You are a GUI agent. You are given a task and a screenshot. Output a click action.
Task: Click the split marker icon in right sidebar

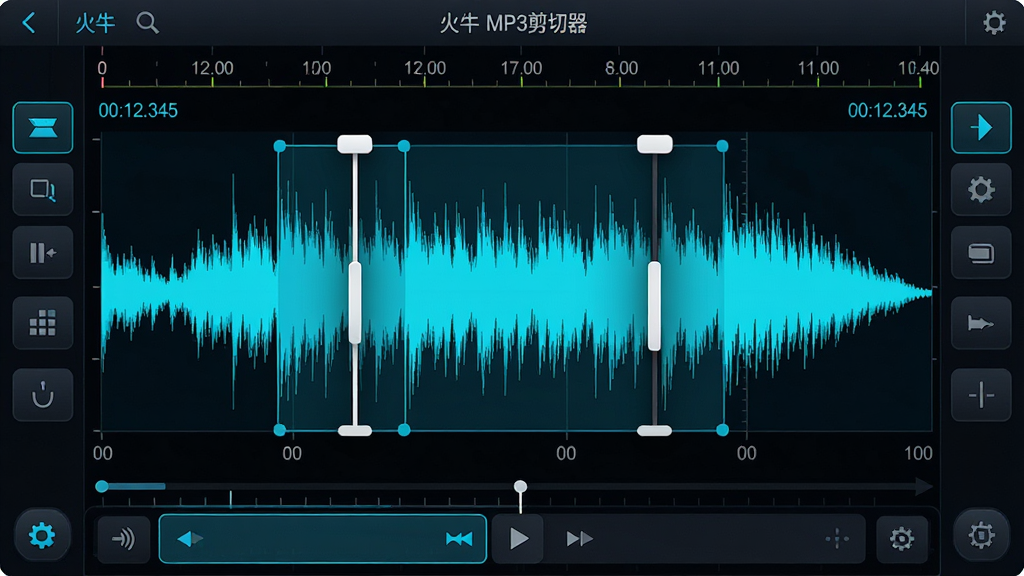pos(981,394)
